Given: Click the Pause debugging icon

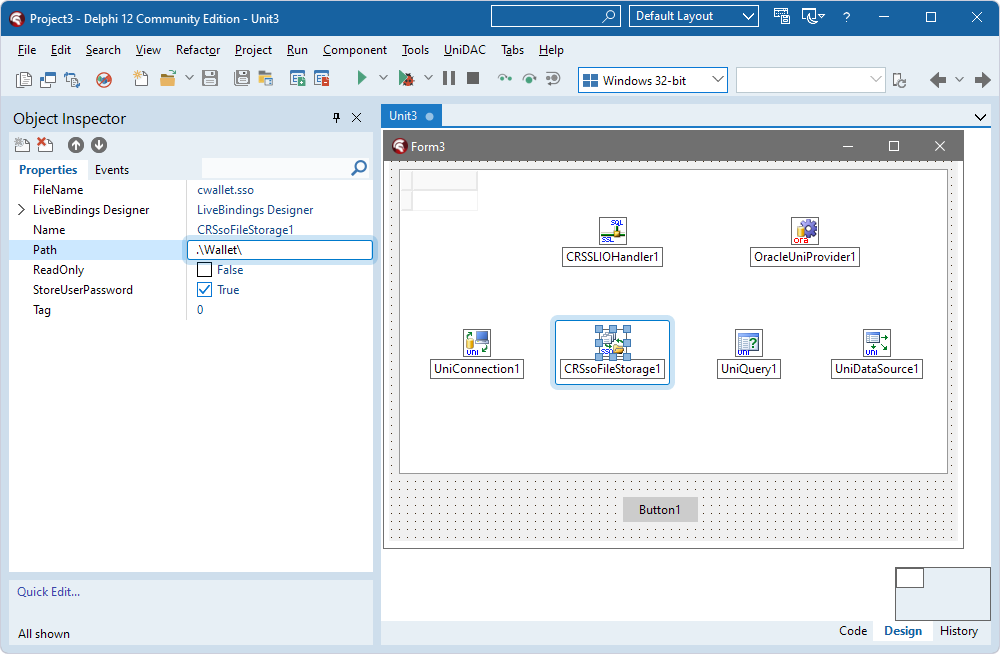Looking at the screenshot, I should (450, 77).
